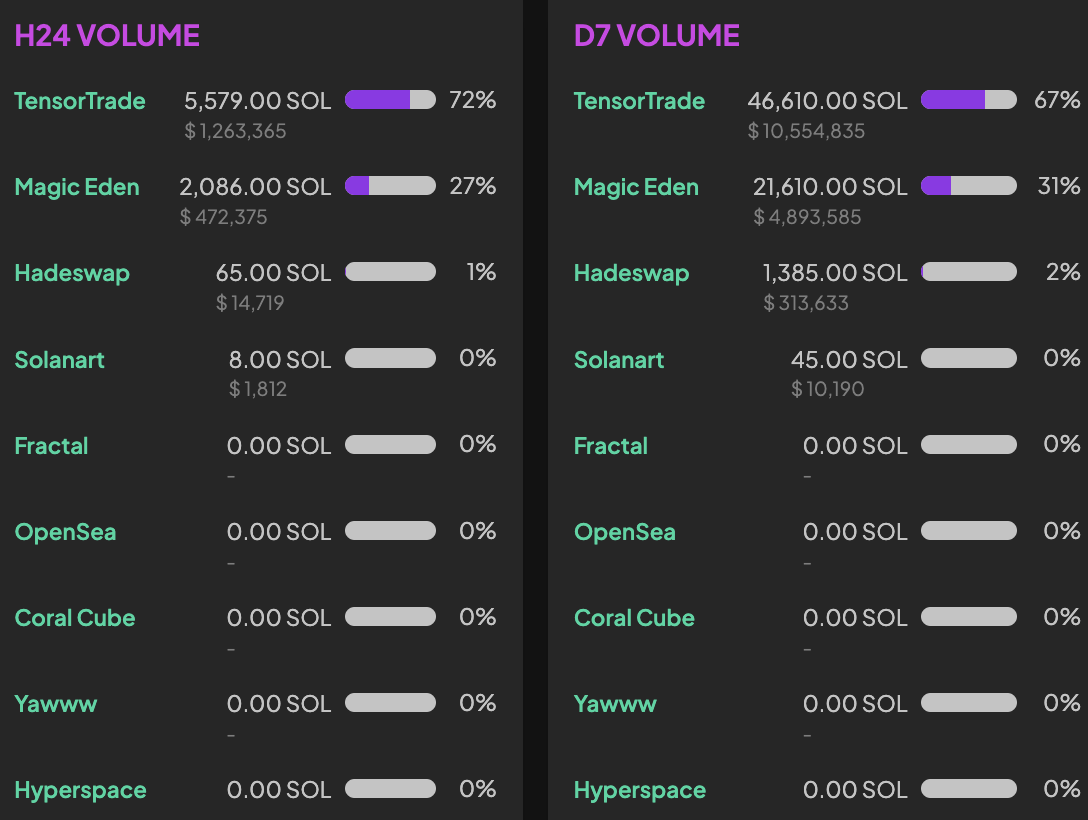Screen dimensions: 1088x820
Task: Click the D7 VOLUME heading
Action: point(657,36)
